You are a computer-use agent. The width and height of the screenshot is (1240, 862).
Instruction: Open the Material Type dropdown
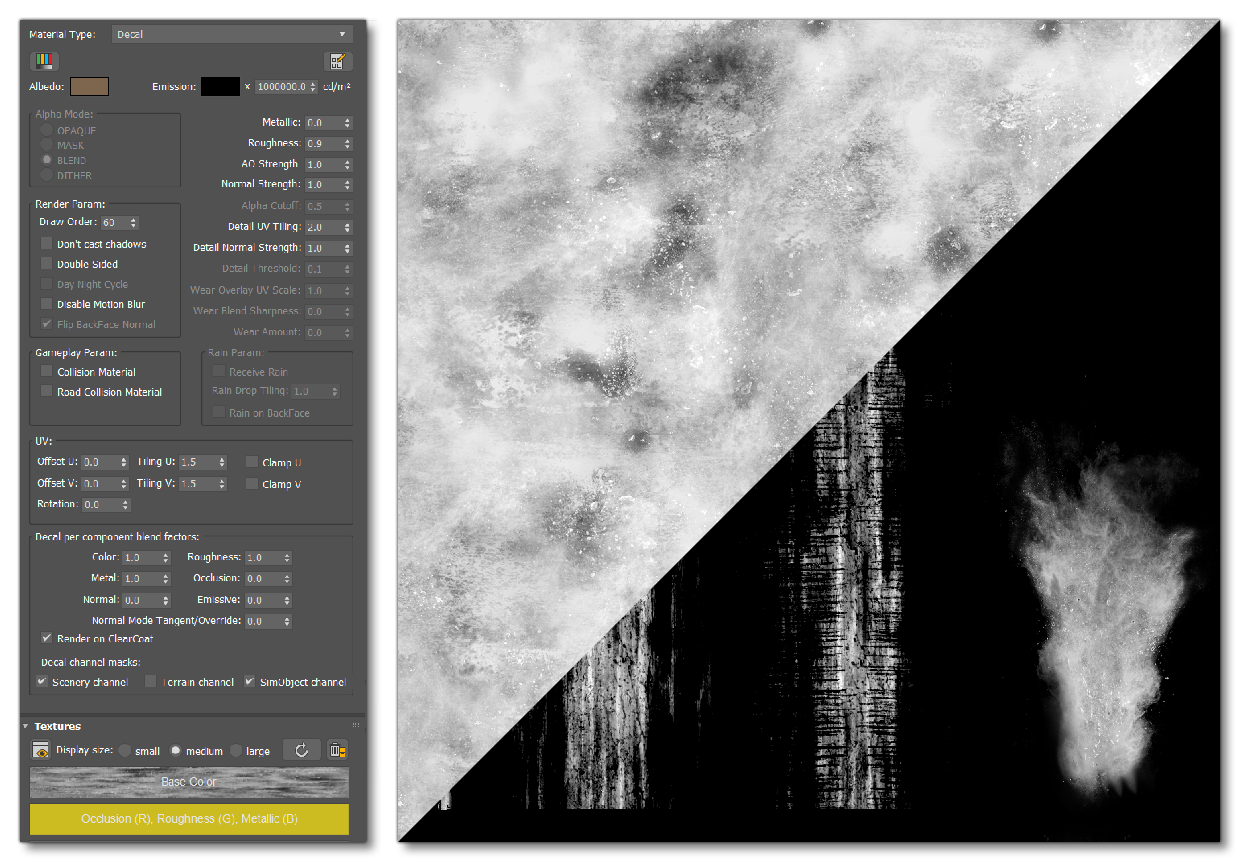[x=232, y=33]
